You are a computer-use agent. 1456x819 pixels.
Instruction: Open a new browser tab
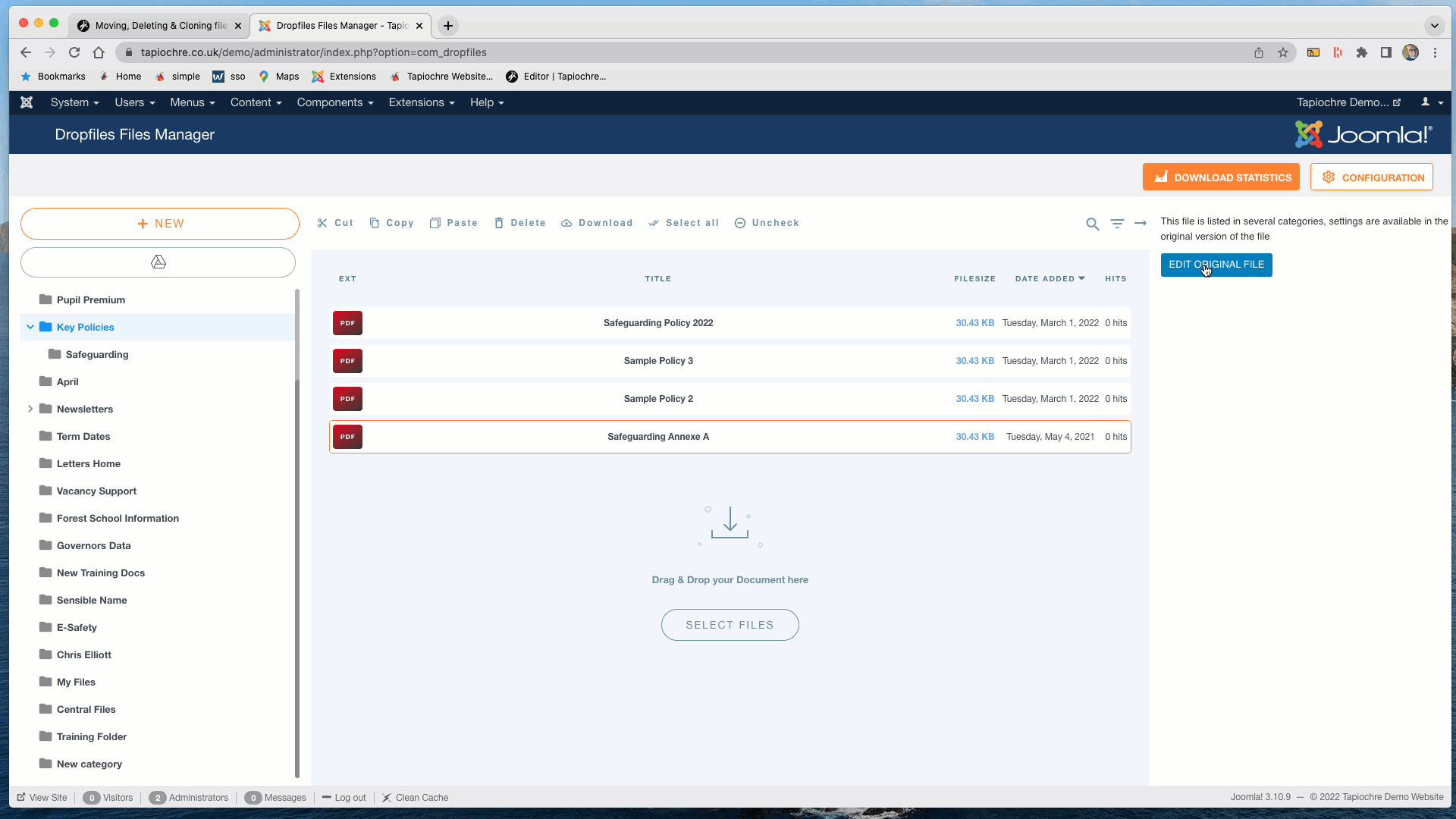(x=448, y=26)
